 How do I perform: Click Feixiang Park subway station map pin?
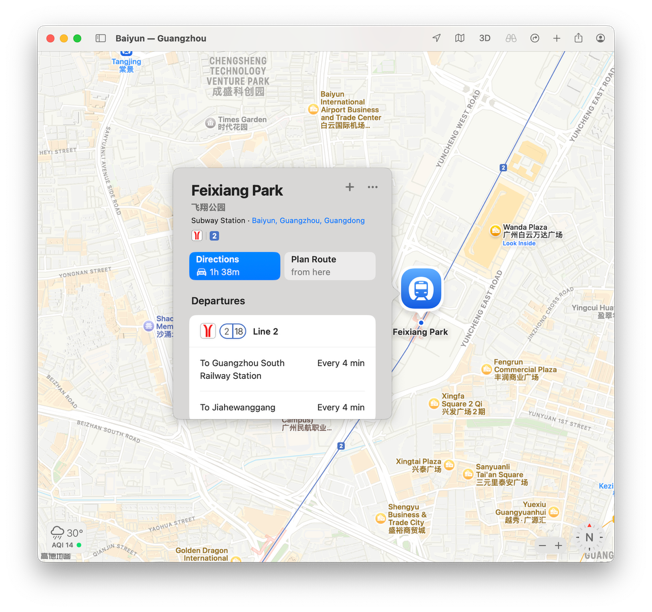point(421,289)
